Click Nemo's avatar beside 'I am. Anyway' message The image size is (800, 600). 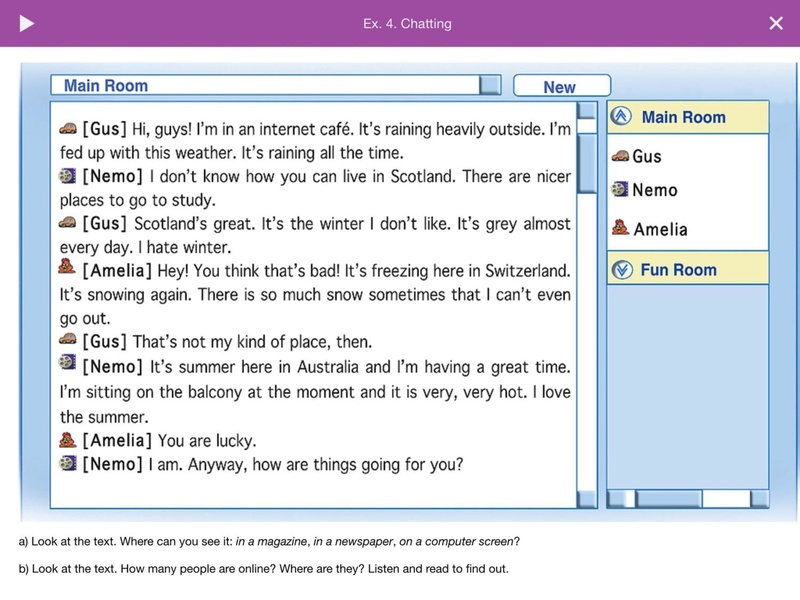tap(68, 463)
